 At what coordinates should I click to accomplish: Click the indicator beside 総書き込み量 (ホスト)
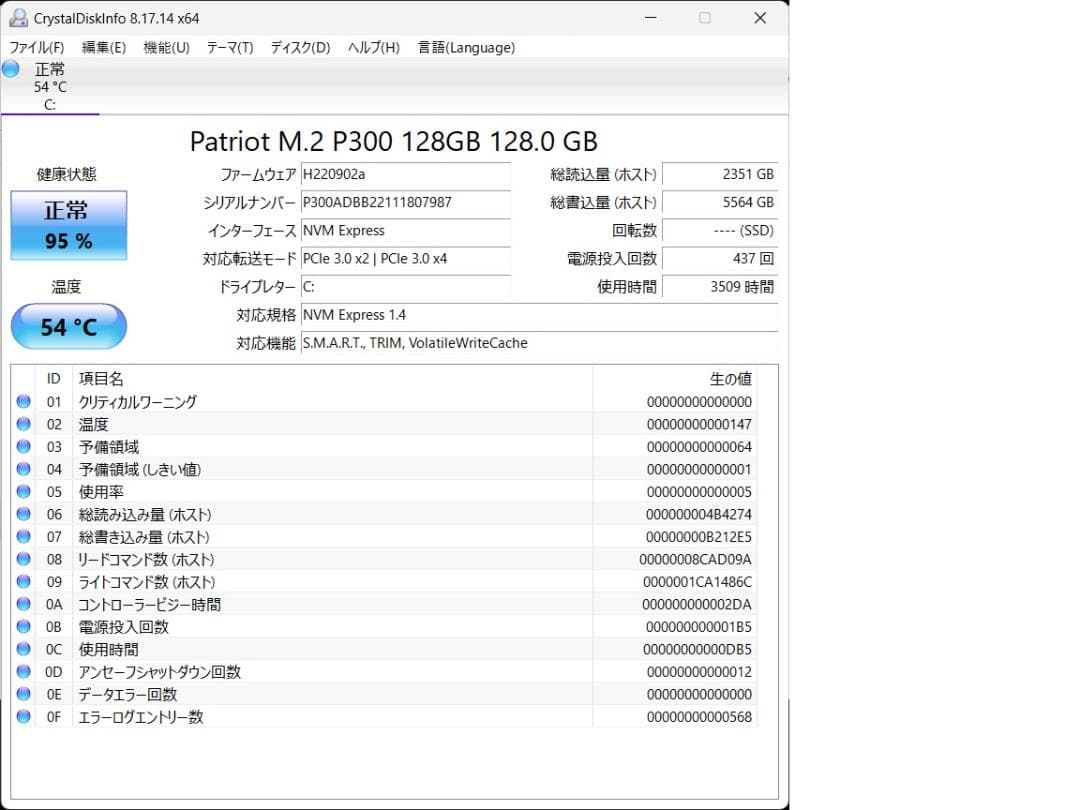23,536
